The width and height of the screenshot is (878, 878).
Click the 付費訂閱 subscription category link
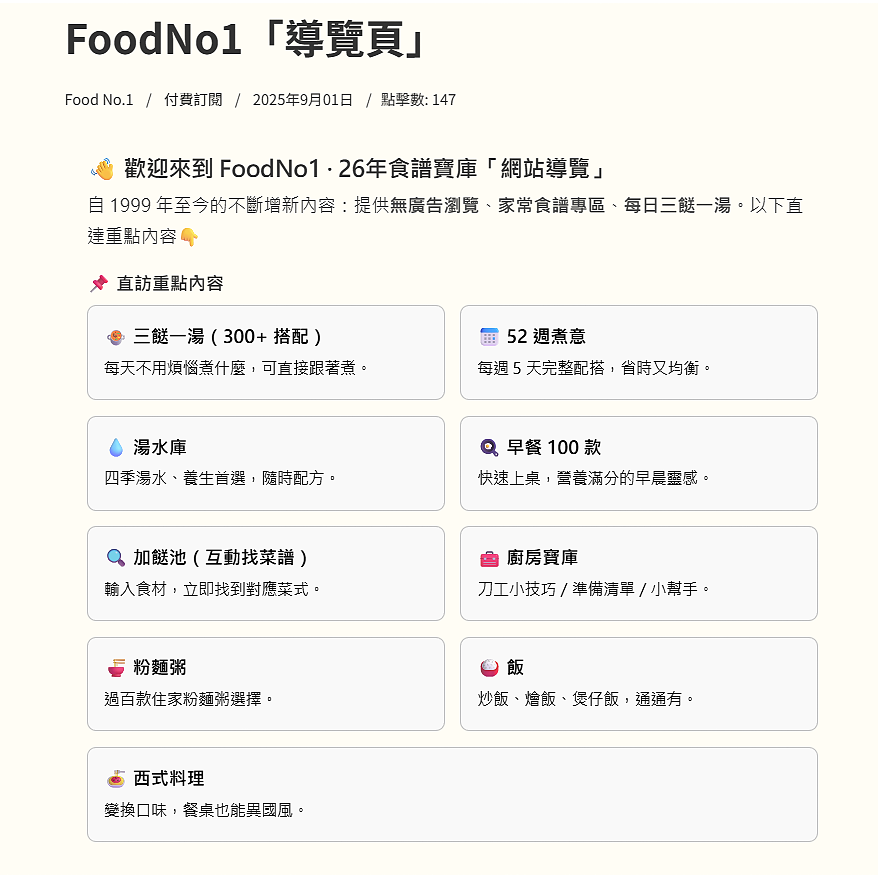[193, 100]
